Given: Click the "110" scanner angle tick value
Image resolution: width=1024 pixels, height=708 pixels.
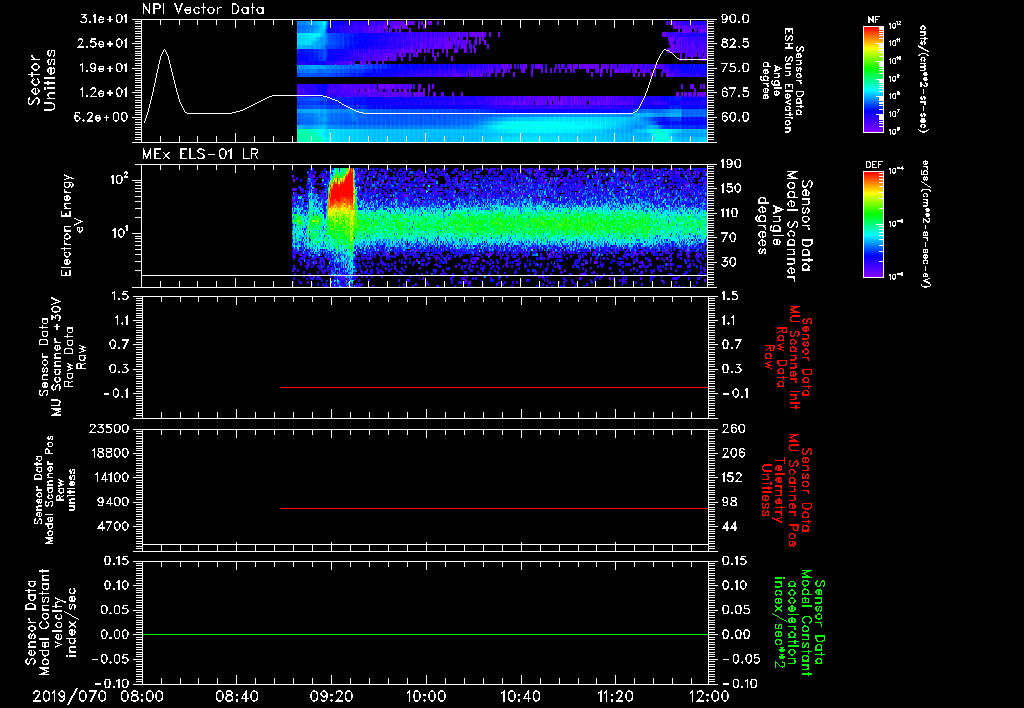Looking at the screenshot, I should (732, 213).
